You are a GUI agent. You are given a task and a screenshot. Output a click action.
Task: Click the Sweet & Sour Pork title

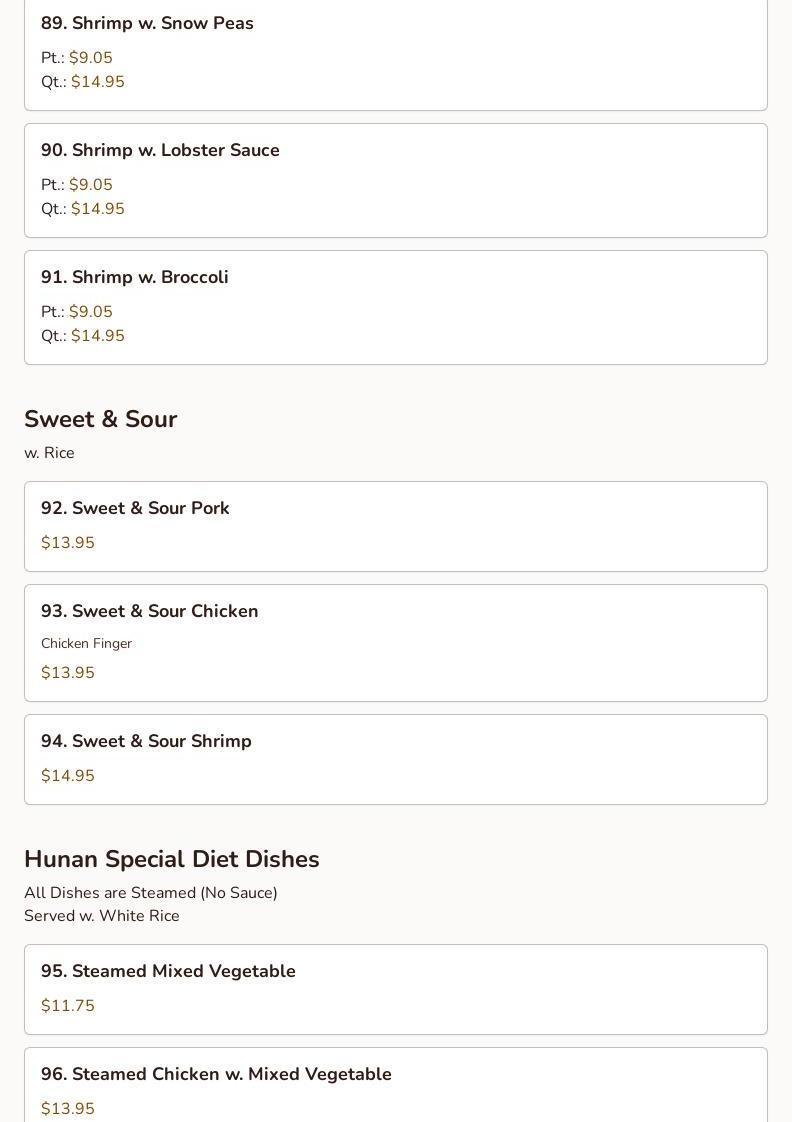point(135,508)
